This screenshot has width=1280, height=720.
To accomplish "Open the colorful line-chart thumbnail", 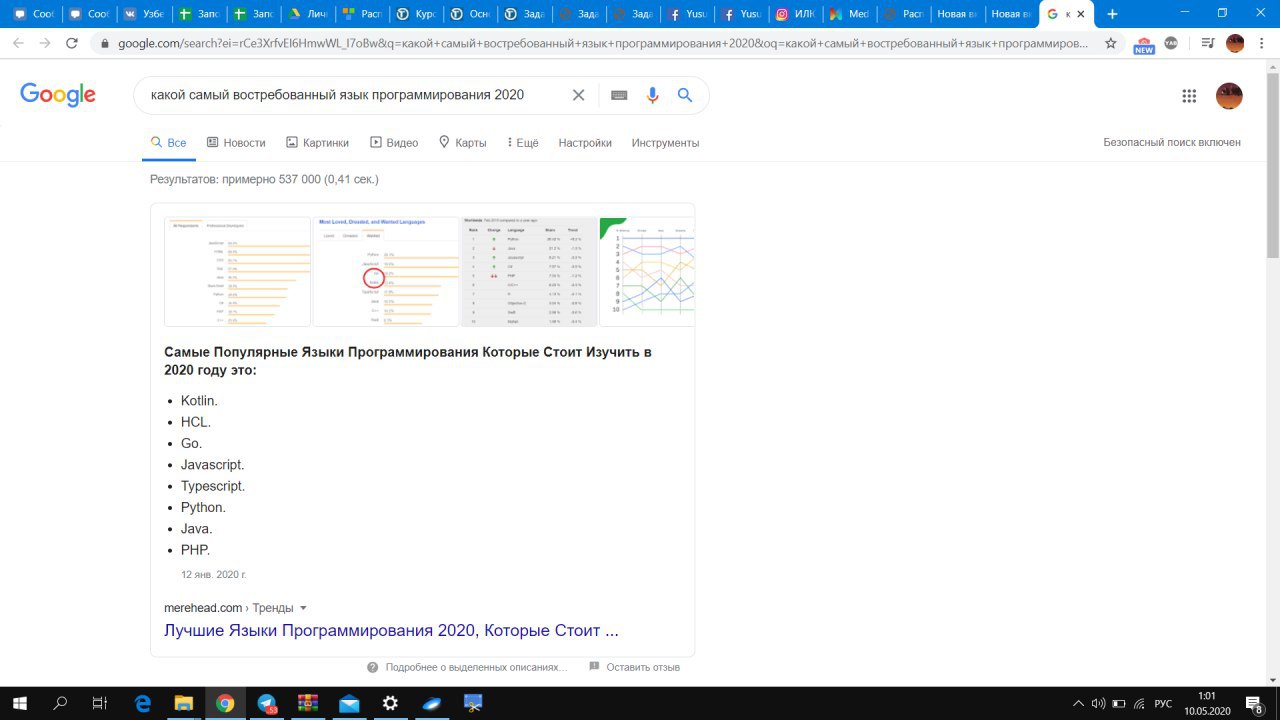I will [646, 271].
